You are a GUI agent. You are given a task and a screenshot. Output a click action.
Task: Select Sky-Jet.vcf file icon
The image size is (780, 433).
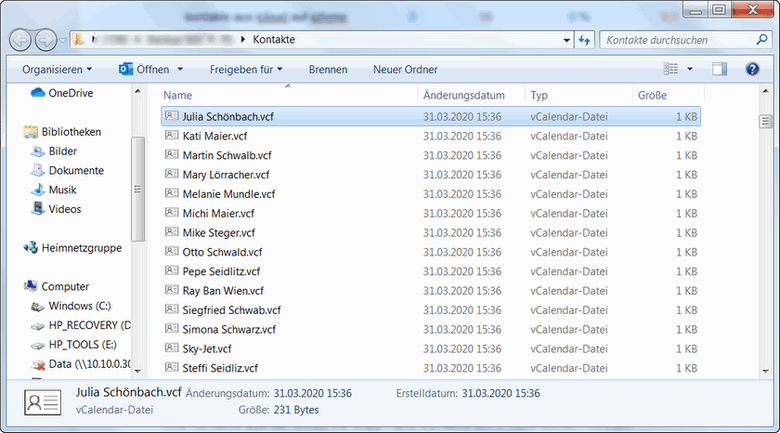(172, 348)
